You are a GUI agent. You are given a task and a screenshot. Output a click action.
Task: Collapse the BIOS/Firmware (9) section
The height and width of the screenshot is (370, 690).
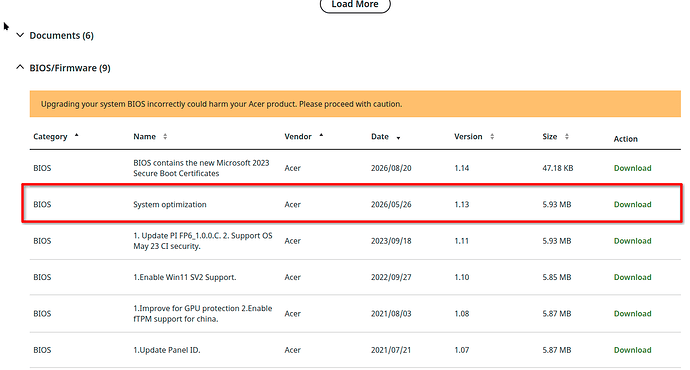pos(63,68)
